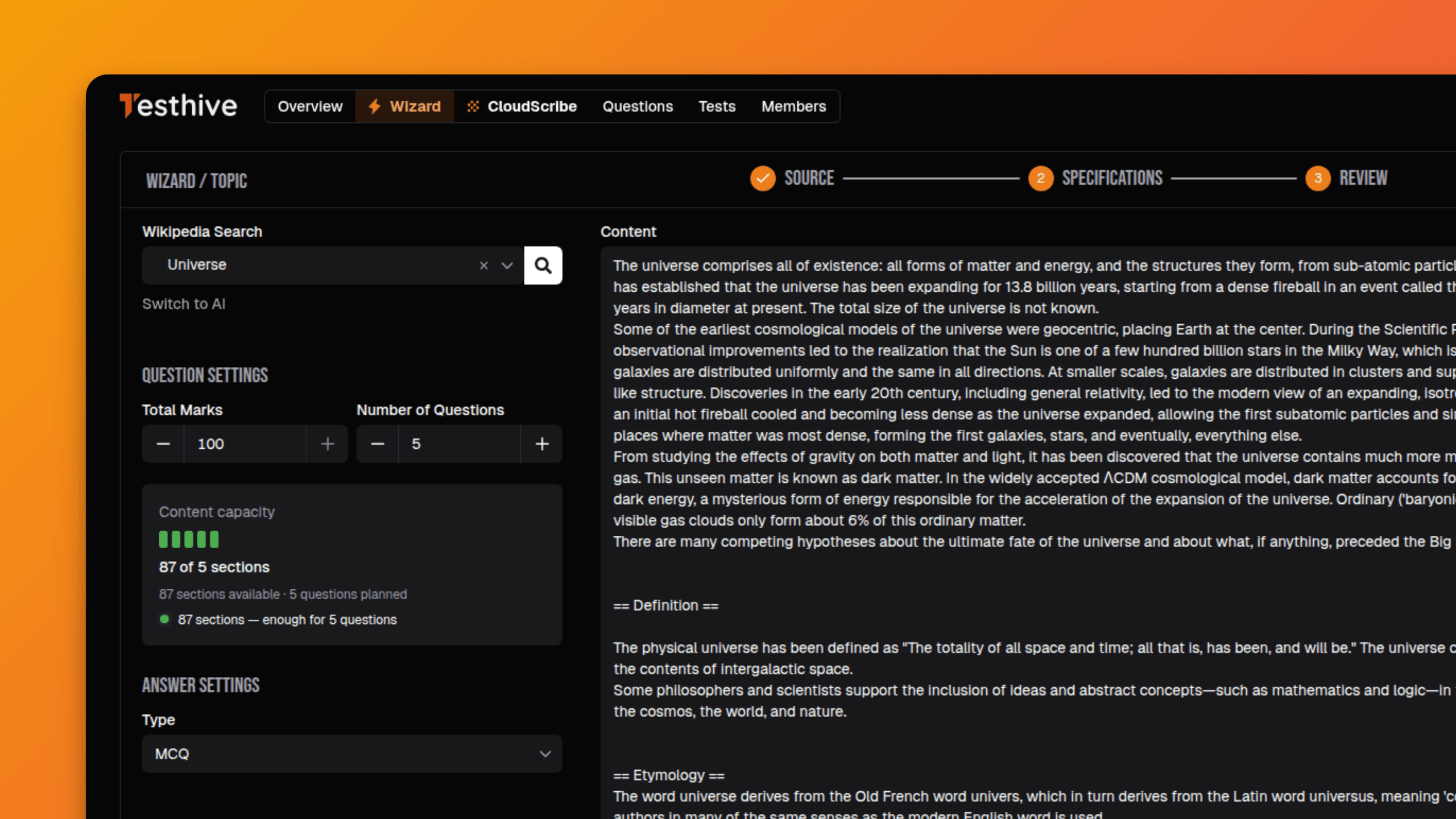The height and width of the screenshot is (819, 1456).
Task: Click the '87 of 5 sections' text
Action: (x=214, y=567)
